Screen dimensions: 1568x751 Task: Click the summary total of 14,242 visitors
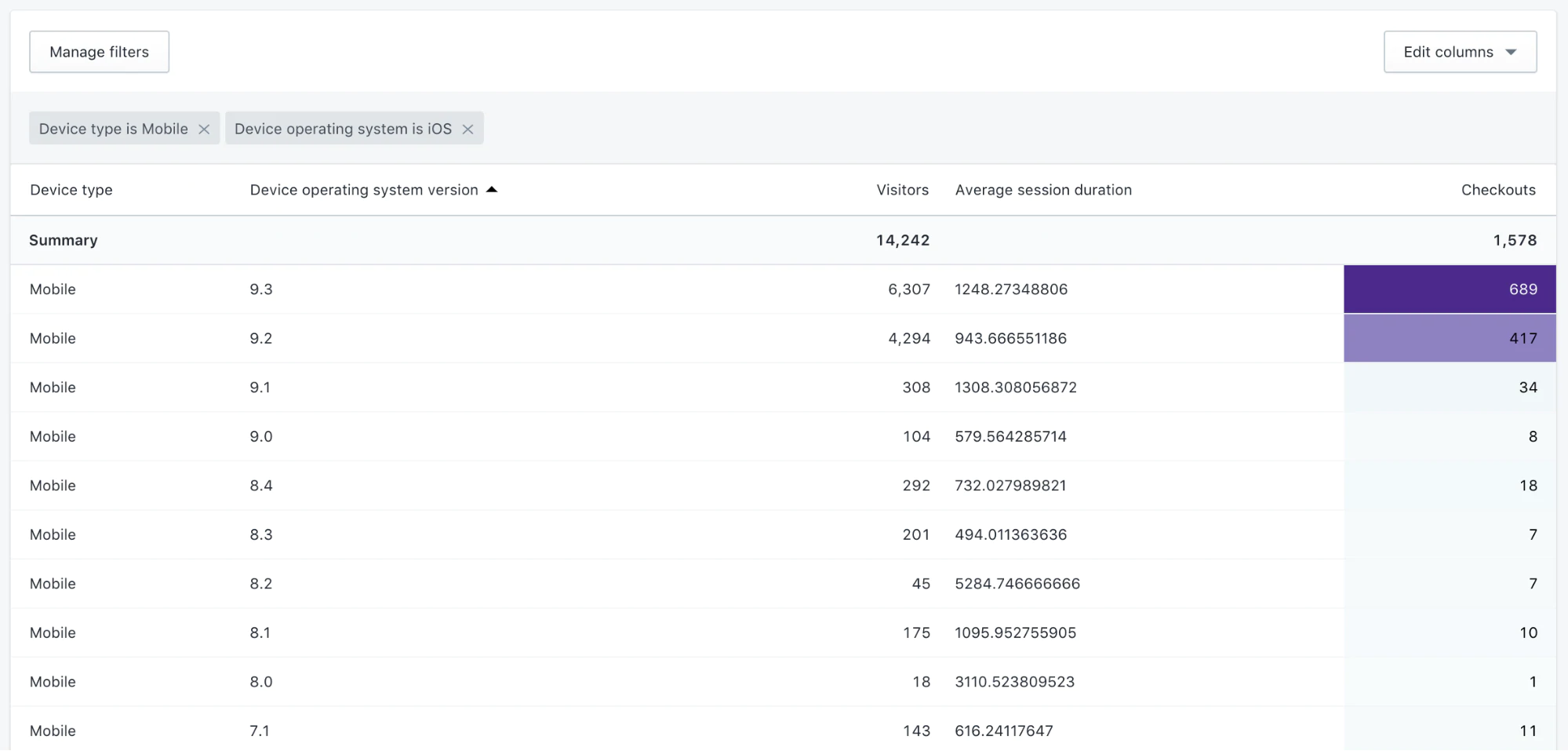(902, 240)
